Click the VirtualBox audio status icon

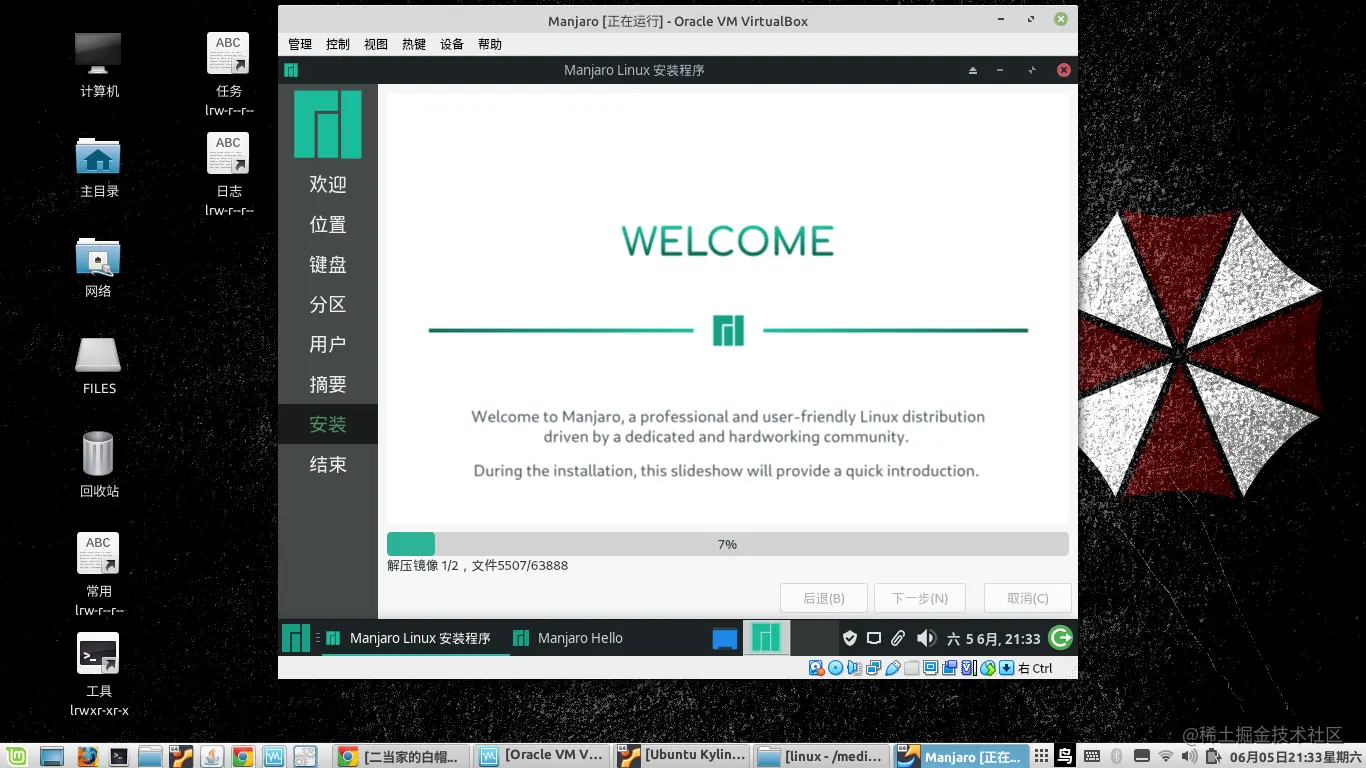[x=854, y=668]
